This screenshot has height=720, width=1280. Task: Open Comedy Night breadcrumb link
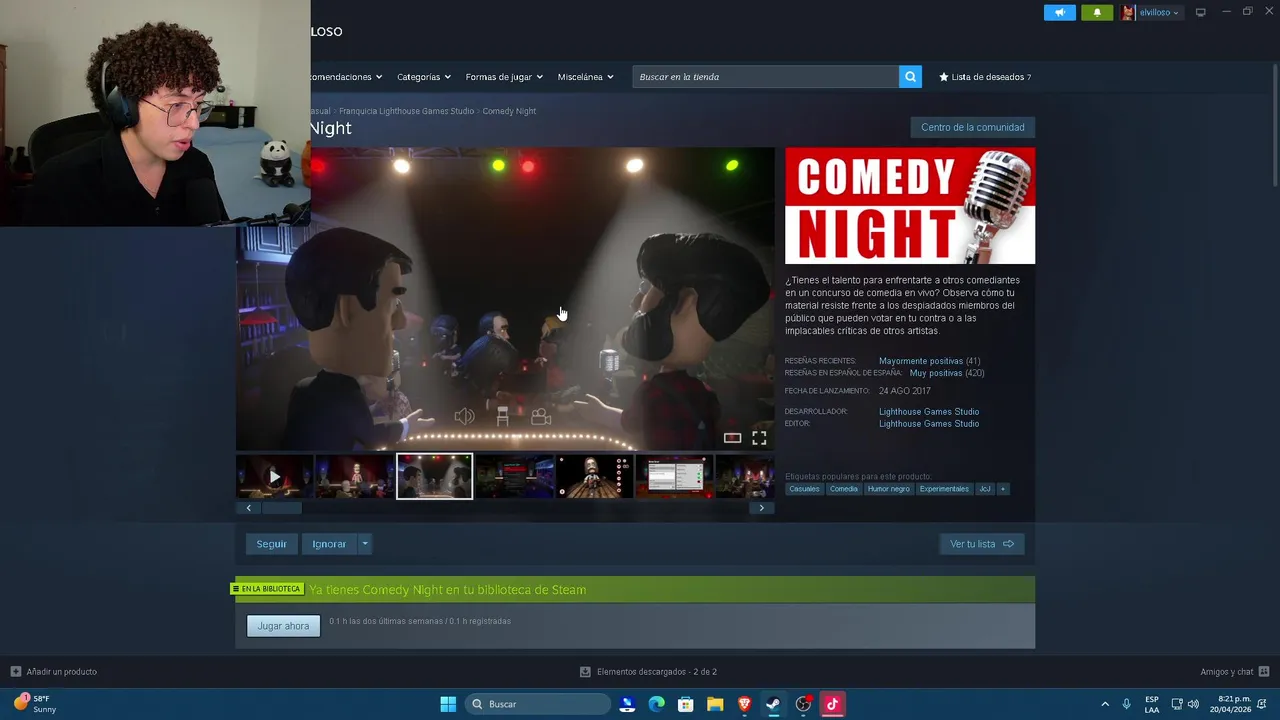coord(509,111)
